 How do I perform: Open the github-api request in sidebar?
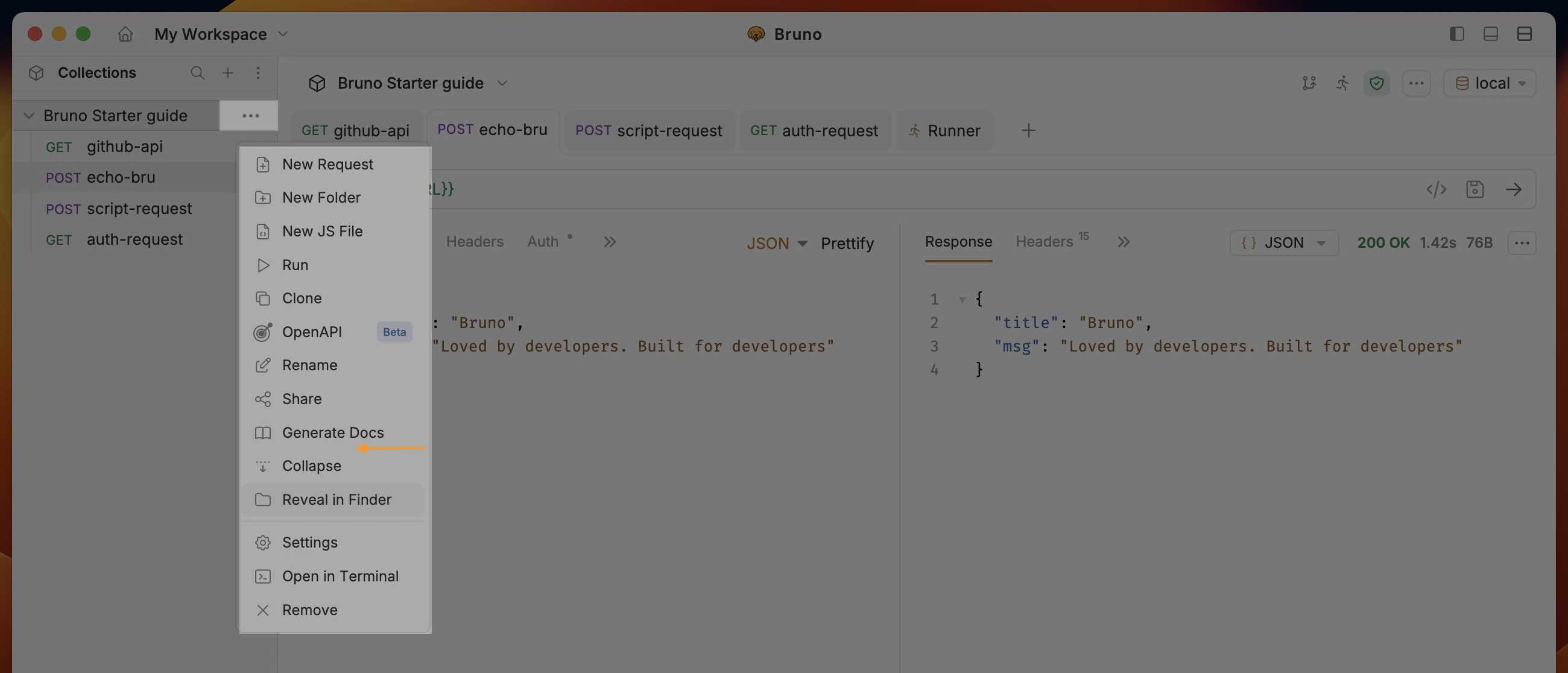point(124,147)
